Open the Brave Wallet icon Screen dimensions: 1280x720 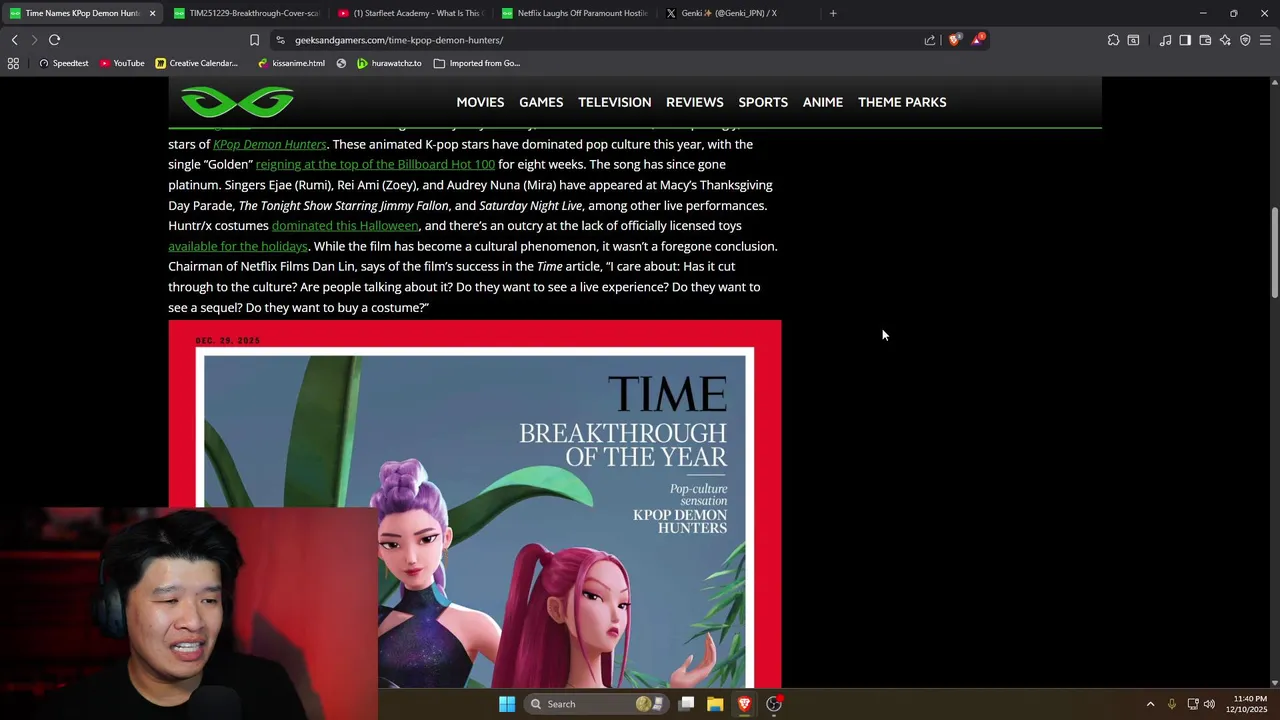click(1205, 40)
